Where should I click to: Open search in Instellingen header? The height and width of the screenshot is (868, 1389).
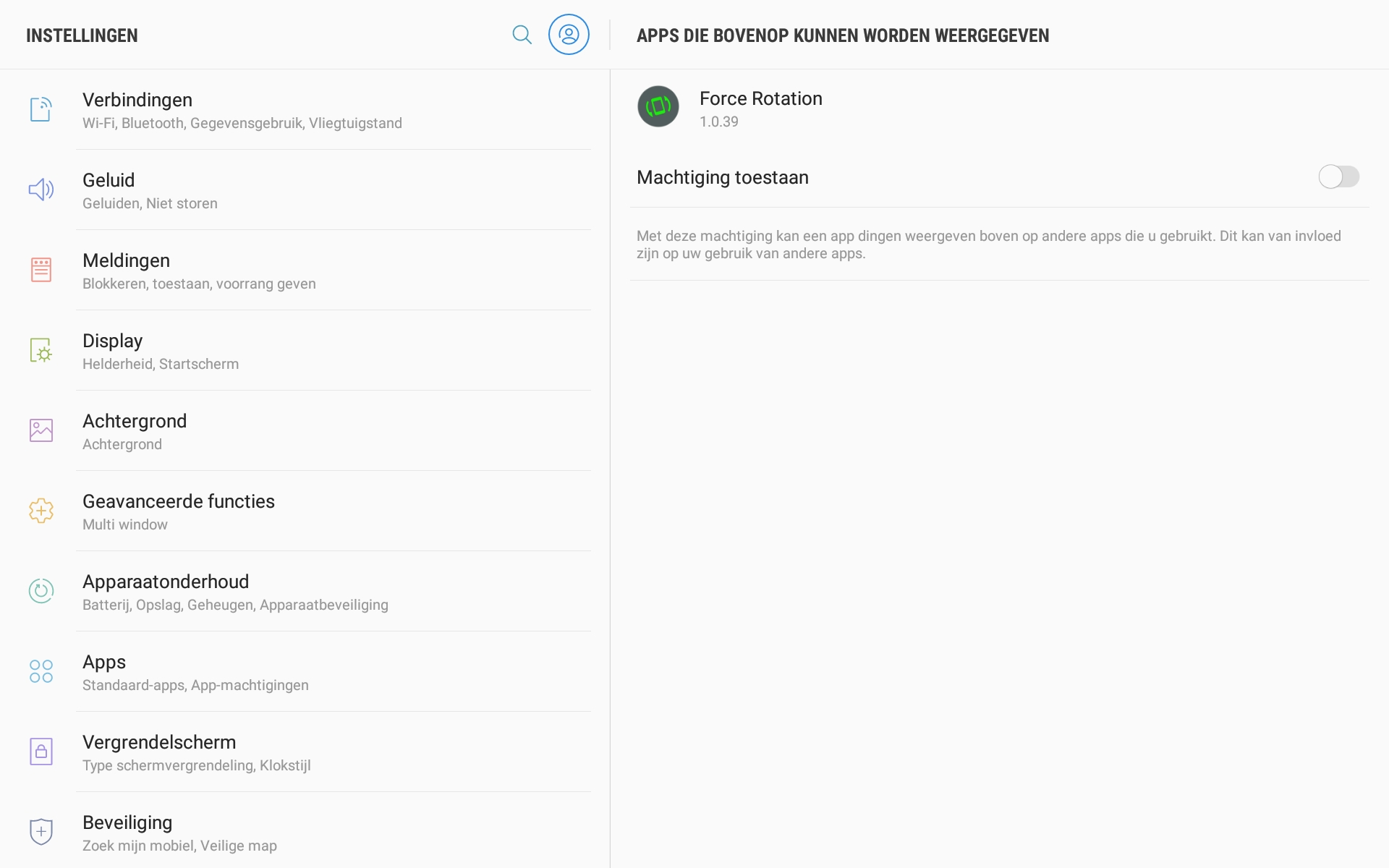coord(522,35)
